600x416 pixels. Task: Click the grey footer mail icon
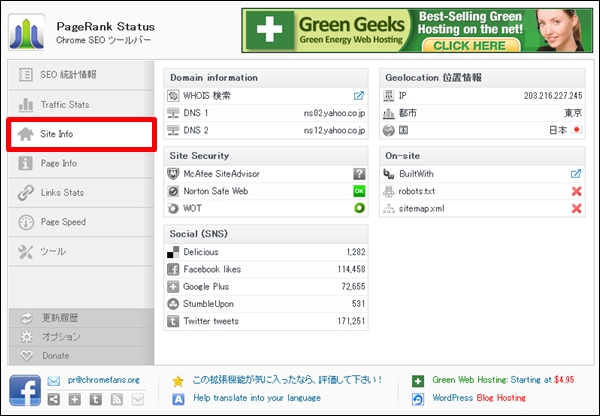click(138, 400)
